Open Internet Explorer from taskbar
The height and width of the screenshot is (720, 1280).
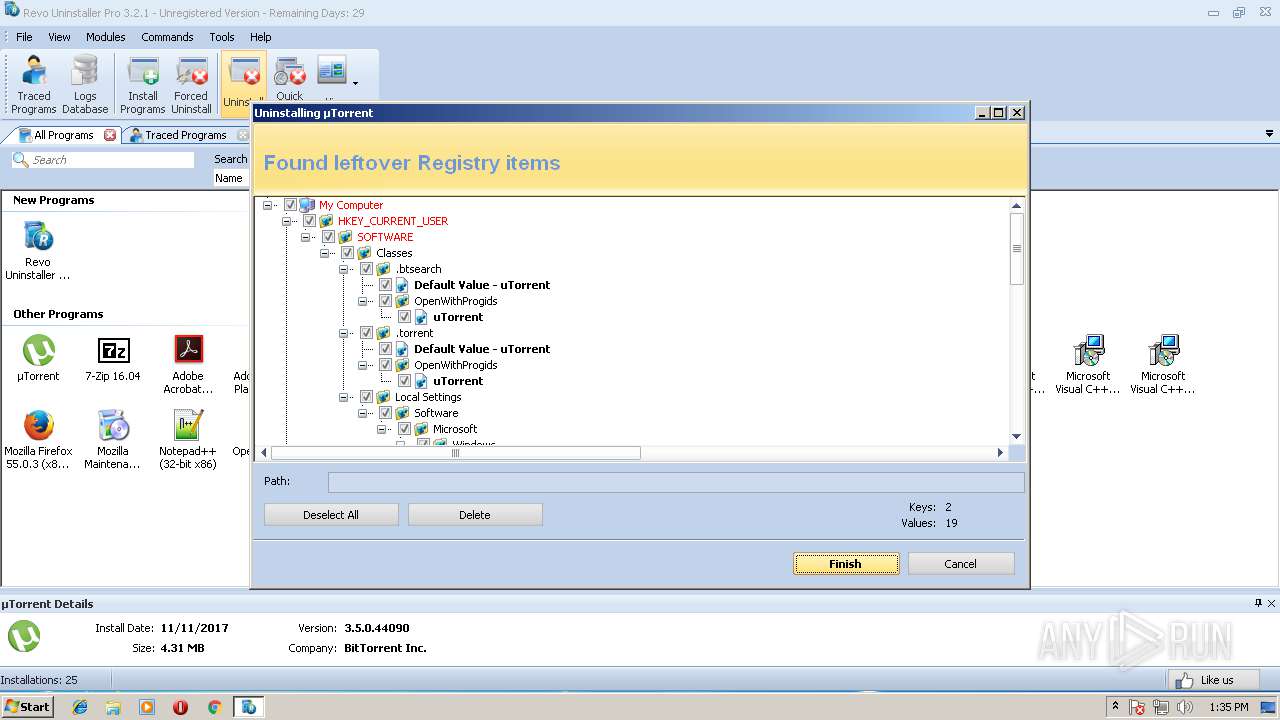click(80, 707)
